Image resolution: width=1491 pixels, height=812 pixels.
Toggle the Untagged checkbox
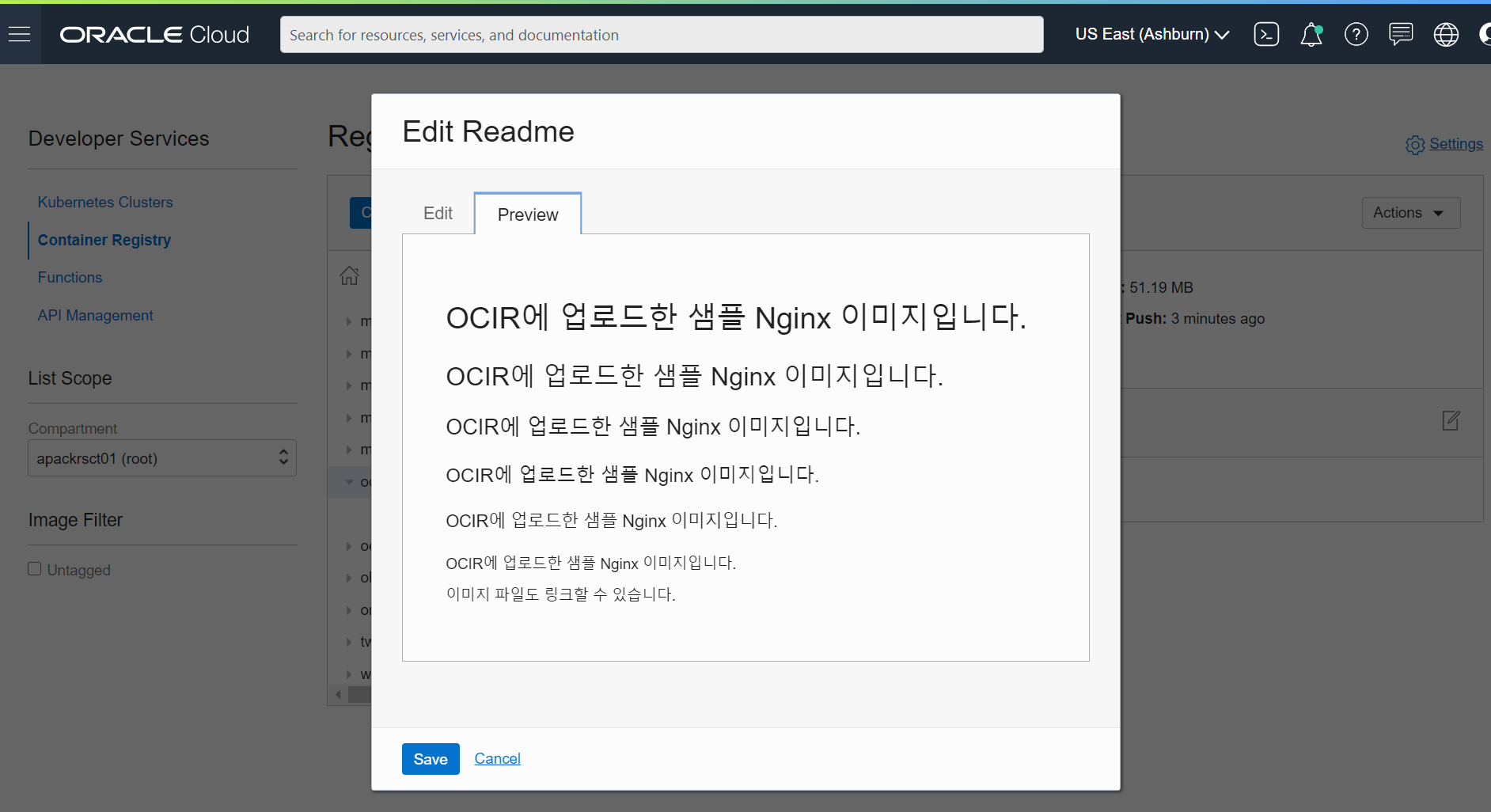coord(35,569)
